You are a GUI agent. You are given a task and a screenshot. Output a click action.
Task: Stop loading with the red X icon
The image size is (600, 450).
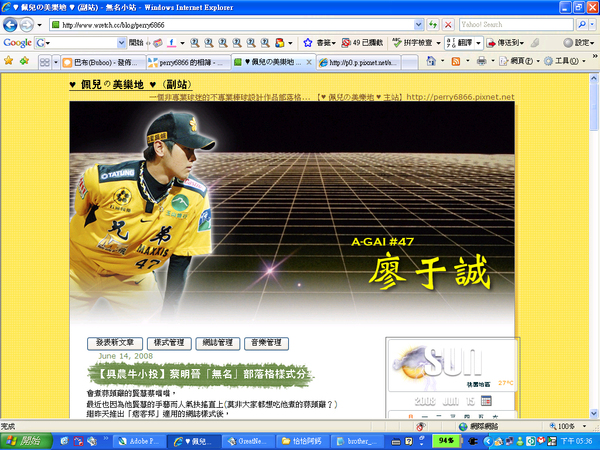448,25
